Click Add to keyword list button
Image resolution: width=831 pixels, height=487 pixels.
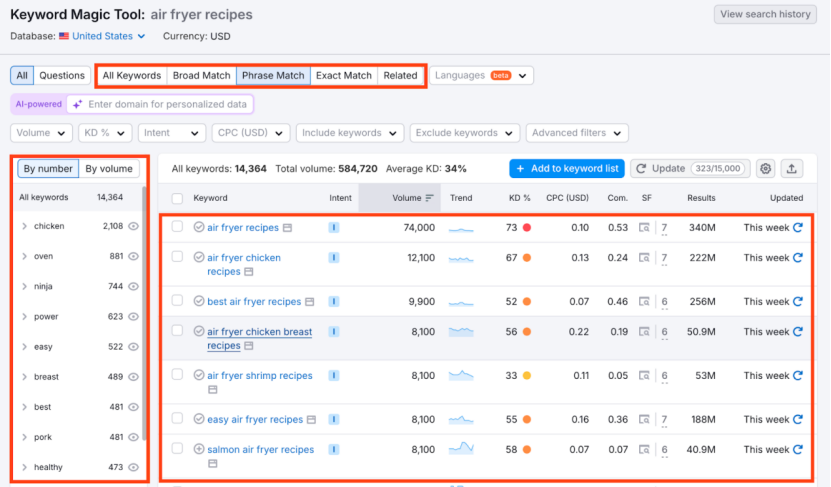pos(566,169)
